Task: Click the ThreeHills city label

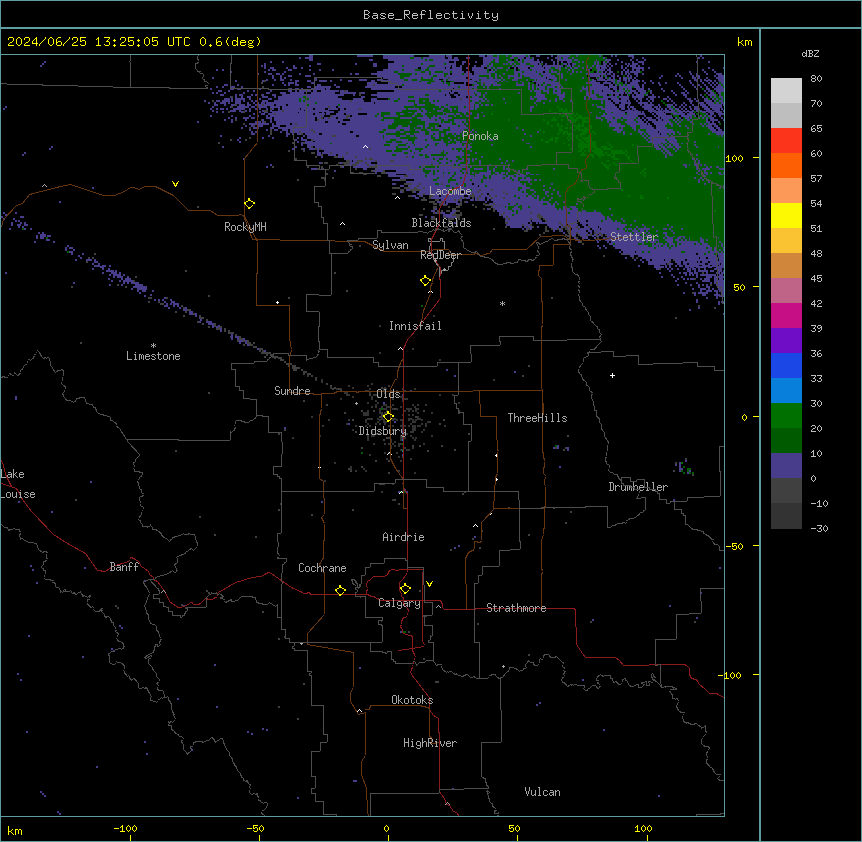Action: pyautogui.click(x=537, y=418)
